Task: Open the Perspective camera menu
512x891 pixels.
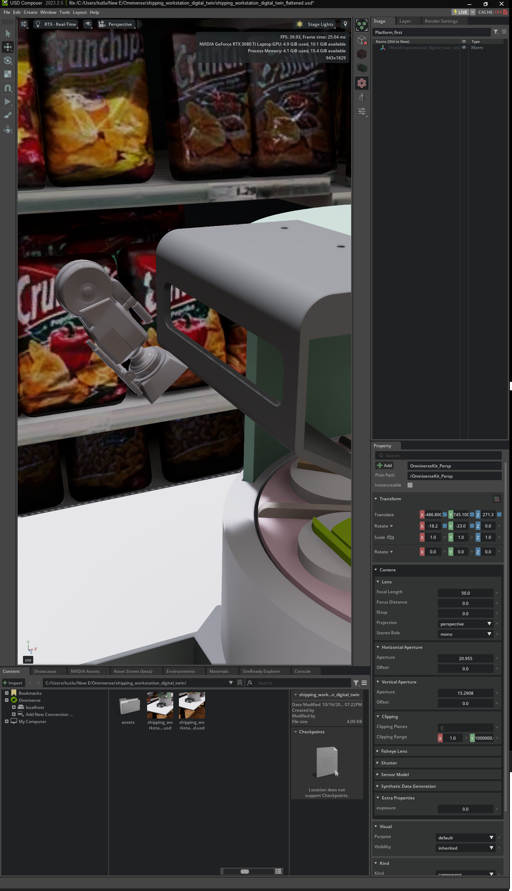Action: 116,24
